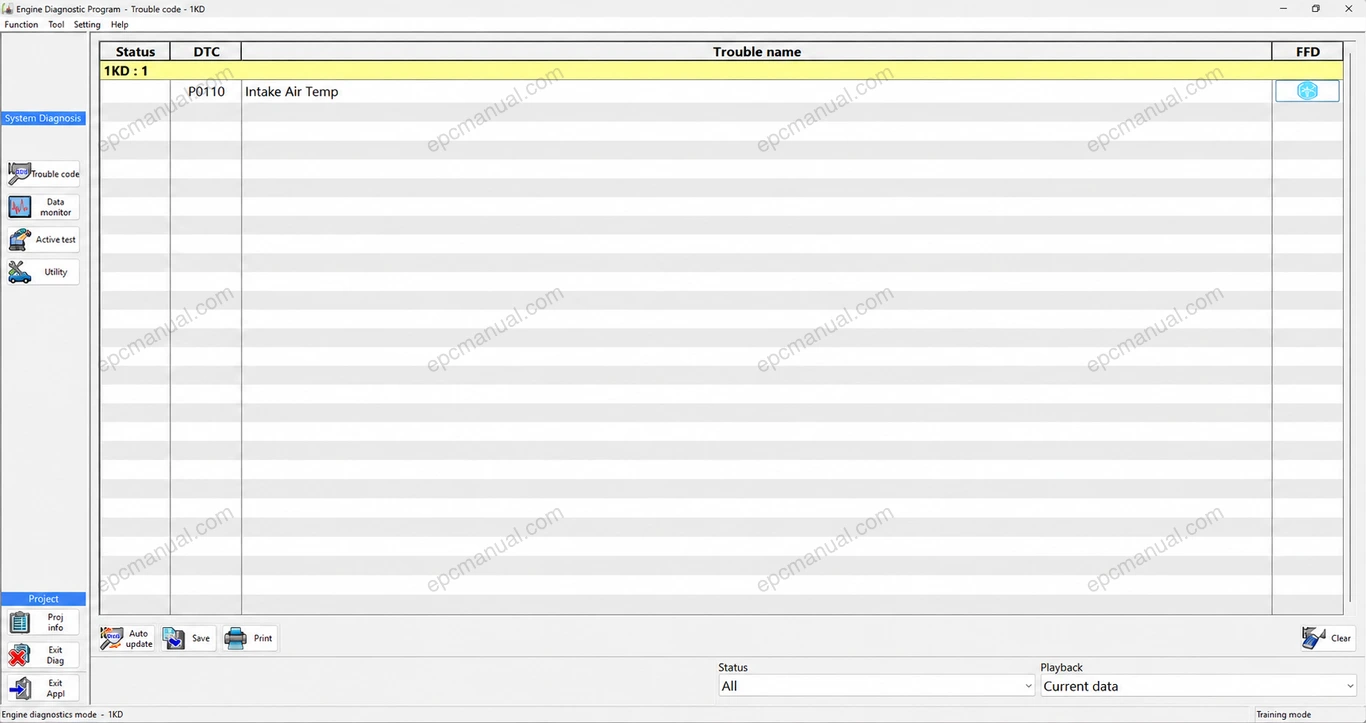Show Proj info
The height and width of the screenshot is (723, 1366).
pos(44,622)
